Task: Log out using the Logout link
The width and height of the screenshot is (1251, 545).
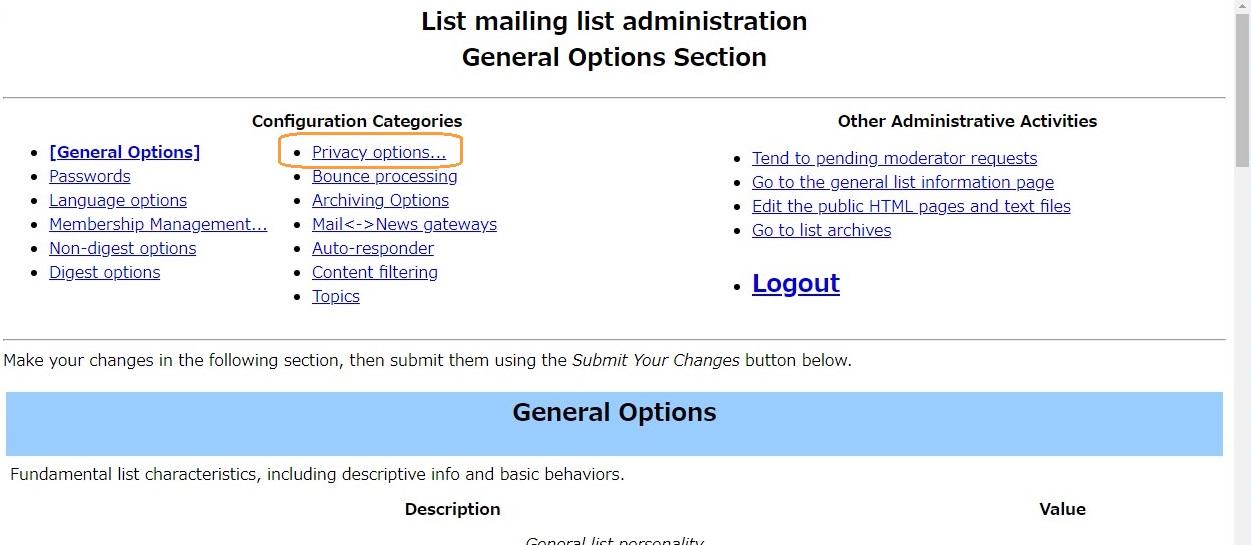Action: tap(796, 283)
